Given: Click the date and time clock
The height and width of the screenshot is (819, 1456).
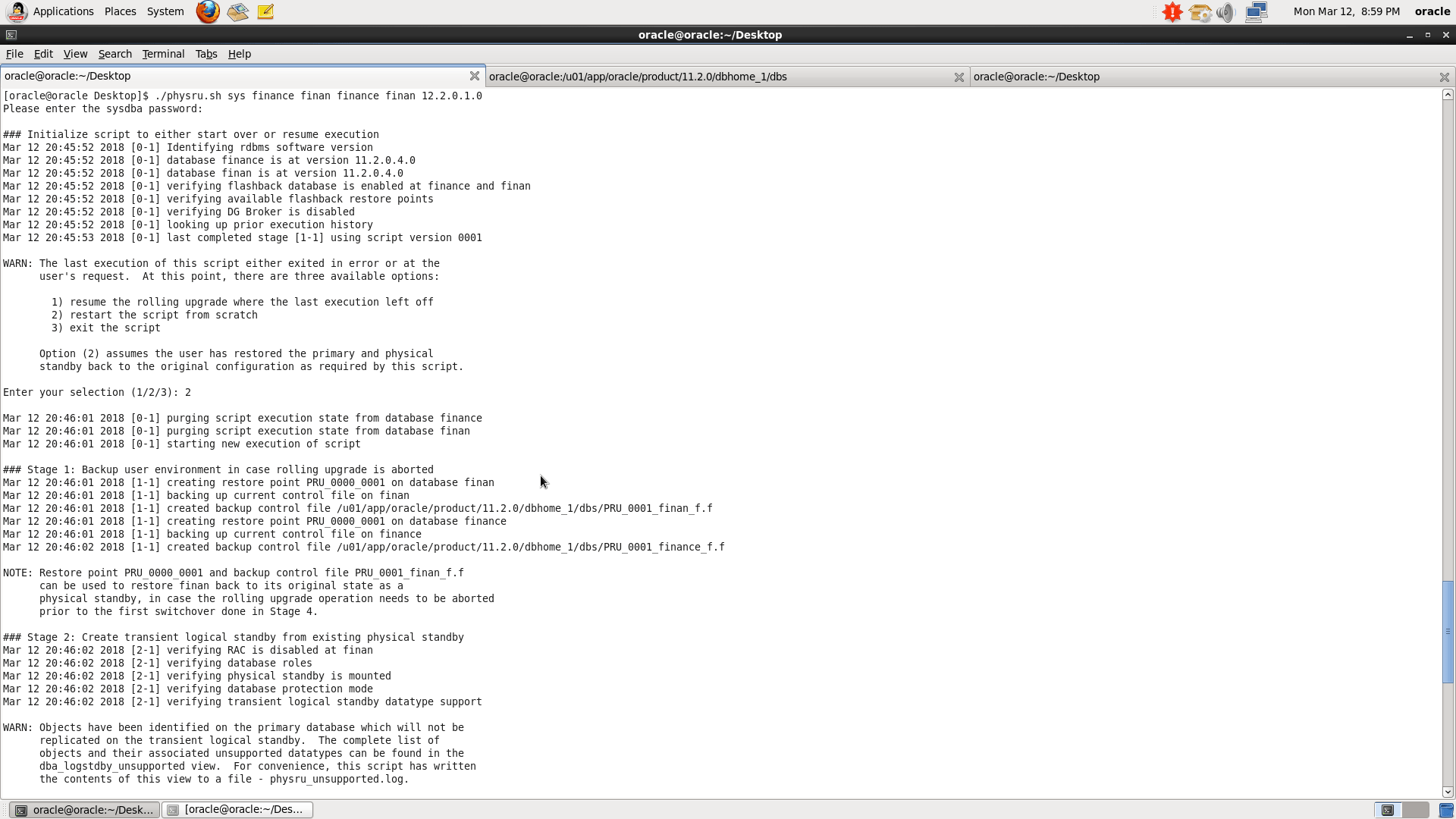Looking at the screenshot, I should click(1346, 11).
